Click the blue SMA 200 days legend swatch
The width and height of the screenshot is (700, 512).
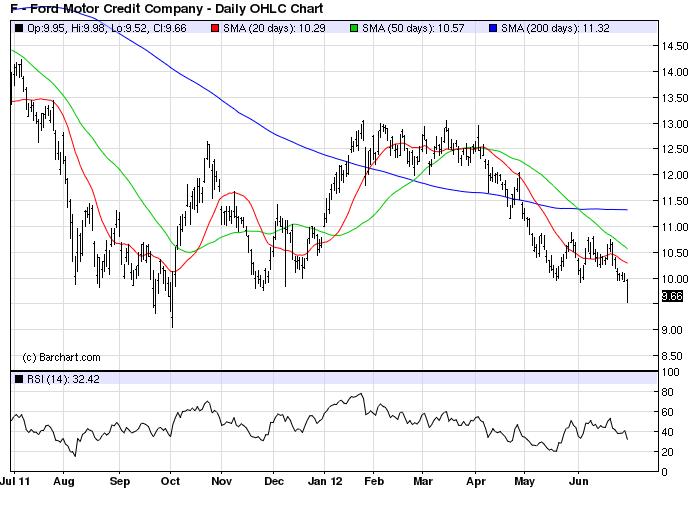tap(492, 28)
